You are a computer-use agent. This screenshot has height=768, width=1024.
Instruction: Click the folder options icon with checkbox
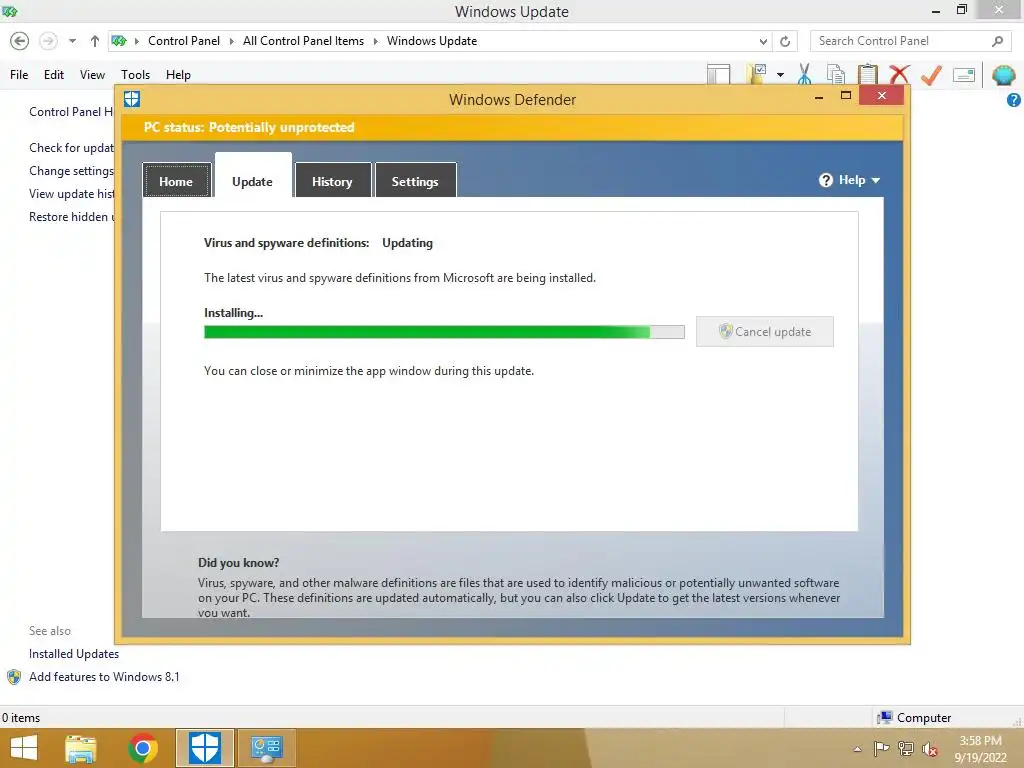pyautogui.click(x=758, y=74)
